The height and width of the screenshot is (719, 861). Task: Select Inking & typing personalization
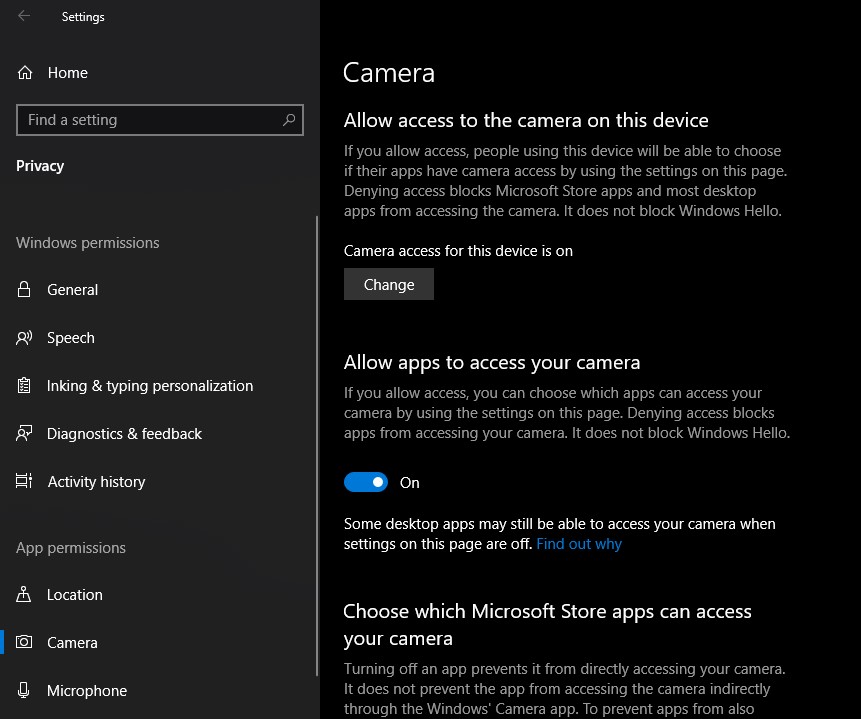pyautogui.click(x=158, y=386)
